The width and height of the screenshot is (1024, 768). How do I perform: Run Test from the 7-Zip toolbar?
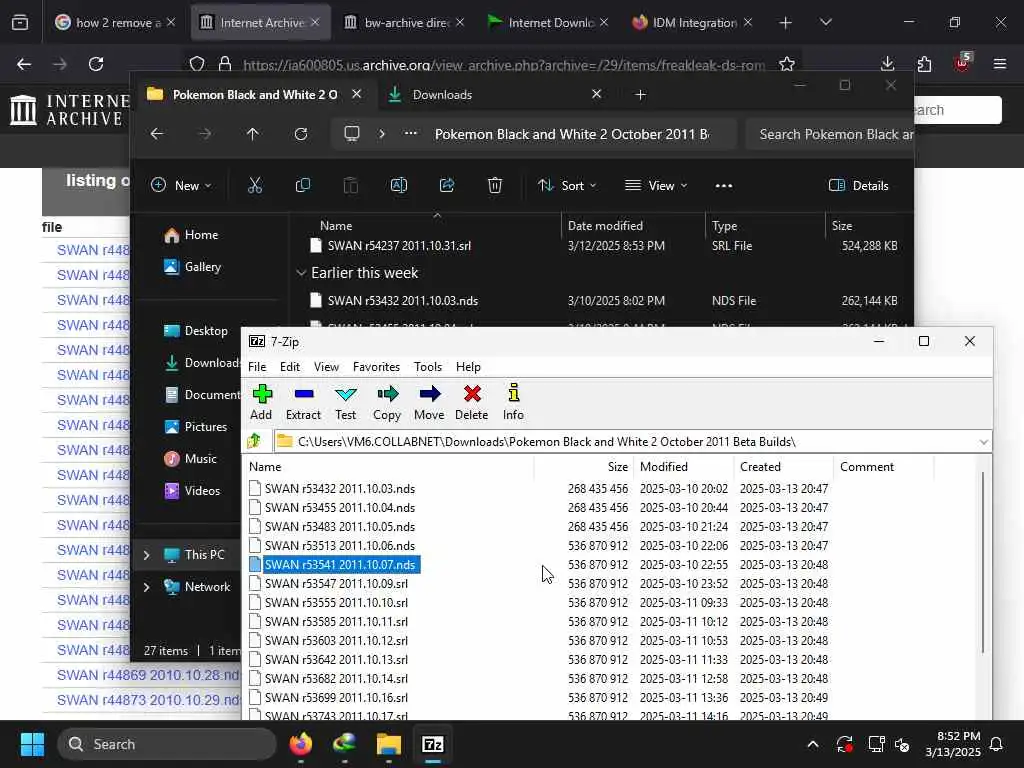pyautogui.click(x=345, y=402)
